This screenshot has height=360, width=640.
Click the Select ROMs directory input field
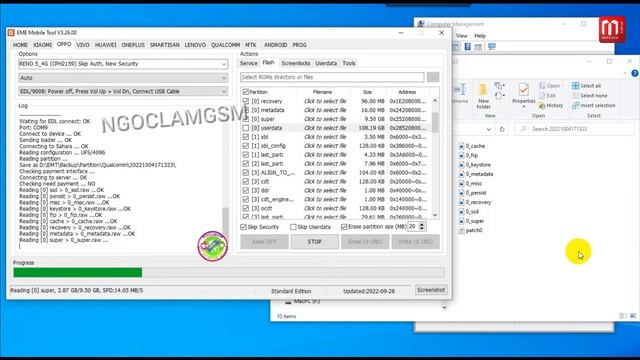pyautogui.click(x=332, y=77)
